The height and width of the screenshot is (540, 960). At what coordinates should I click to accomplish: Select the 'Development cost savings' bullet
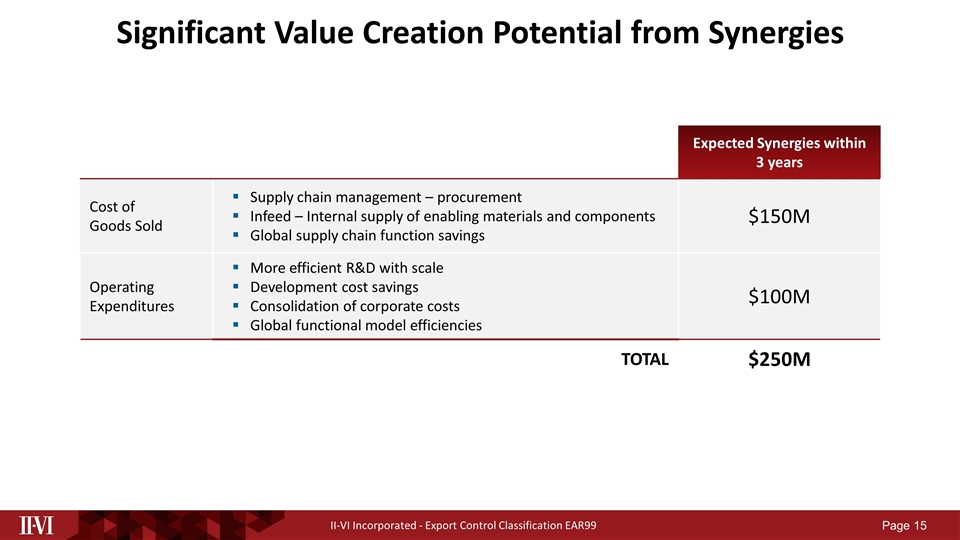334,287
